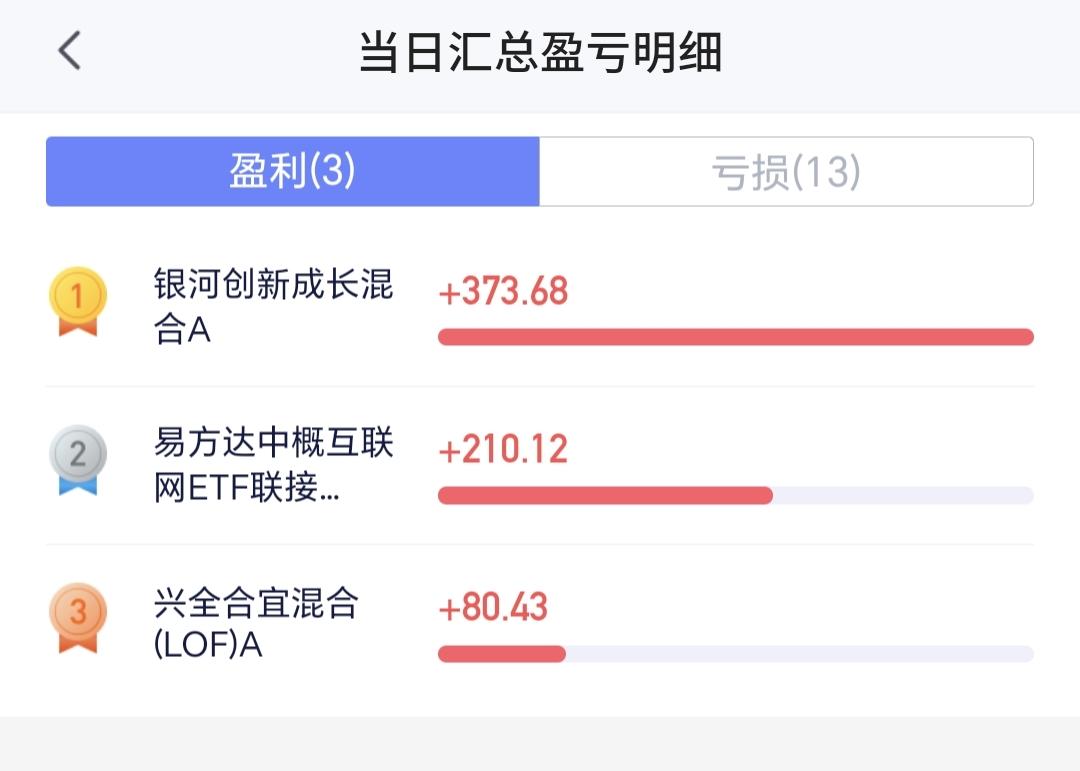Click the 当日汇总盈亏明细 page title
The image size is (1080, 771).
coord(541,52)
